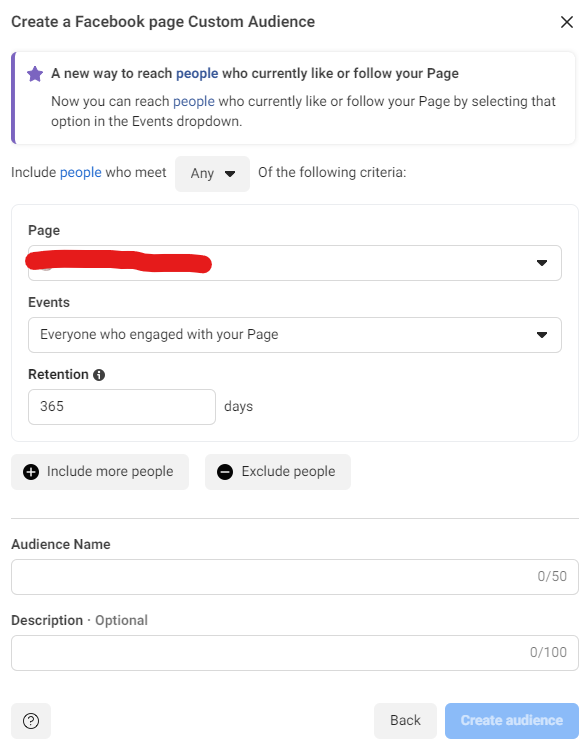Viewport: 587px width, 745px height.
Task: Click the Exclude people button
Action: click(278, 472)
